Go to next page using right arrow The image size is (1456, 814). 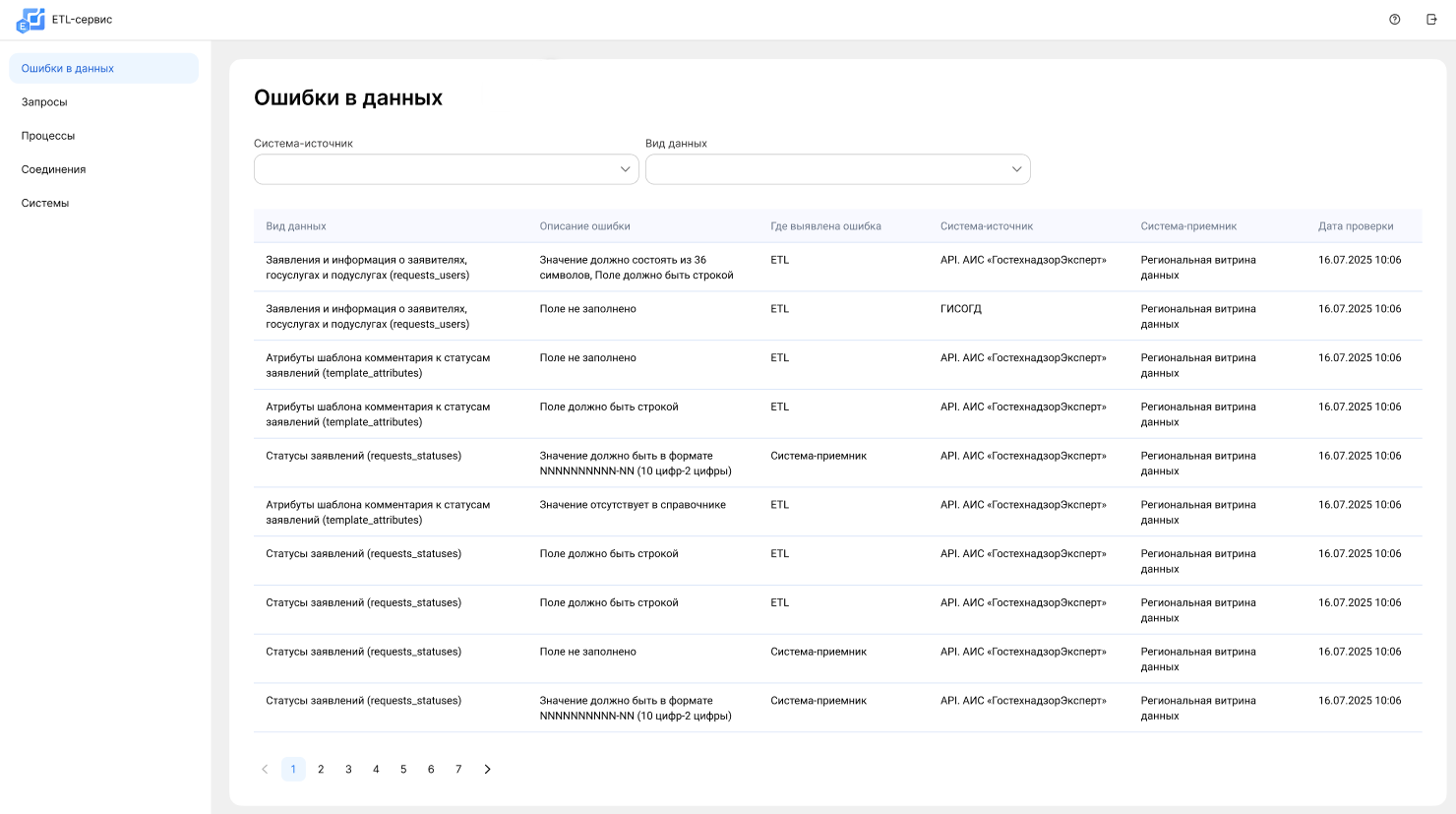487,770
